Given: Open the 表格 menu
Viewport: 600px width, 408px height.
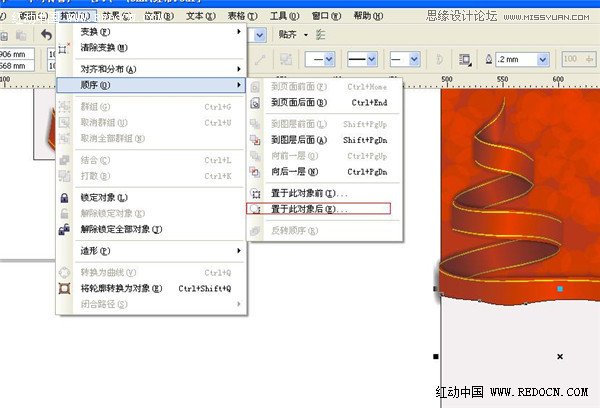Looking at the screenshot, I should point(242,16).
